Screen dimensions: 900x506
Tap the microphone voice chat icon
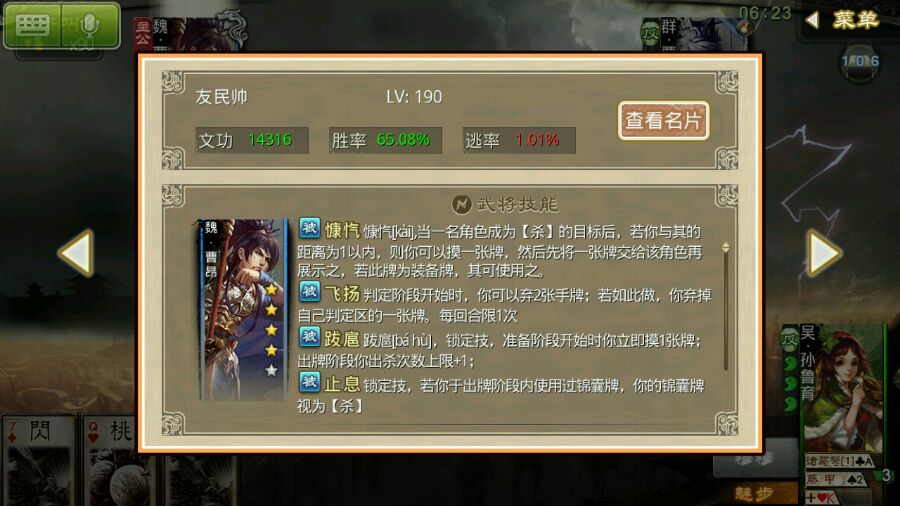tap(90, 26)
